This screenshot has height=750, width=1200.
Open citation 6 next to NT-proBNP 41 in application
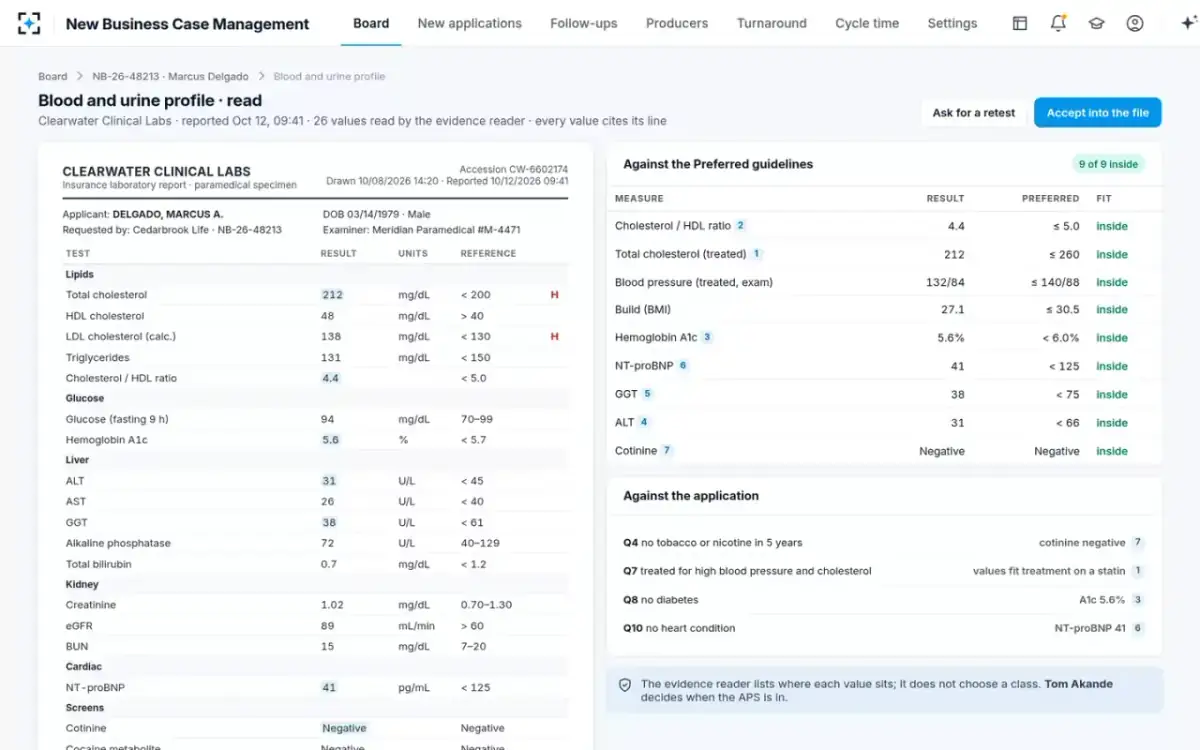pyautogui.click(x=1137, y=628)
